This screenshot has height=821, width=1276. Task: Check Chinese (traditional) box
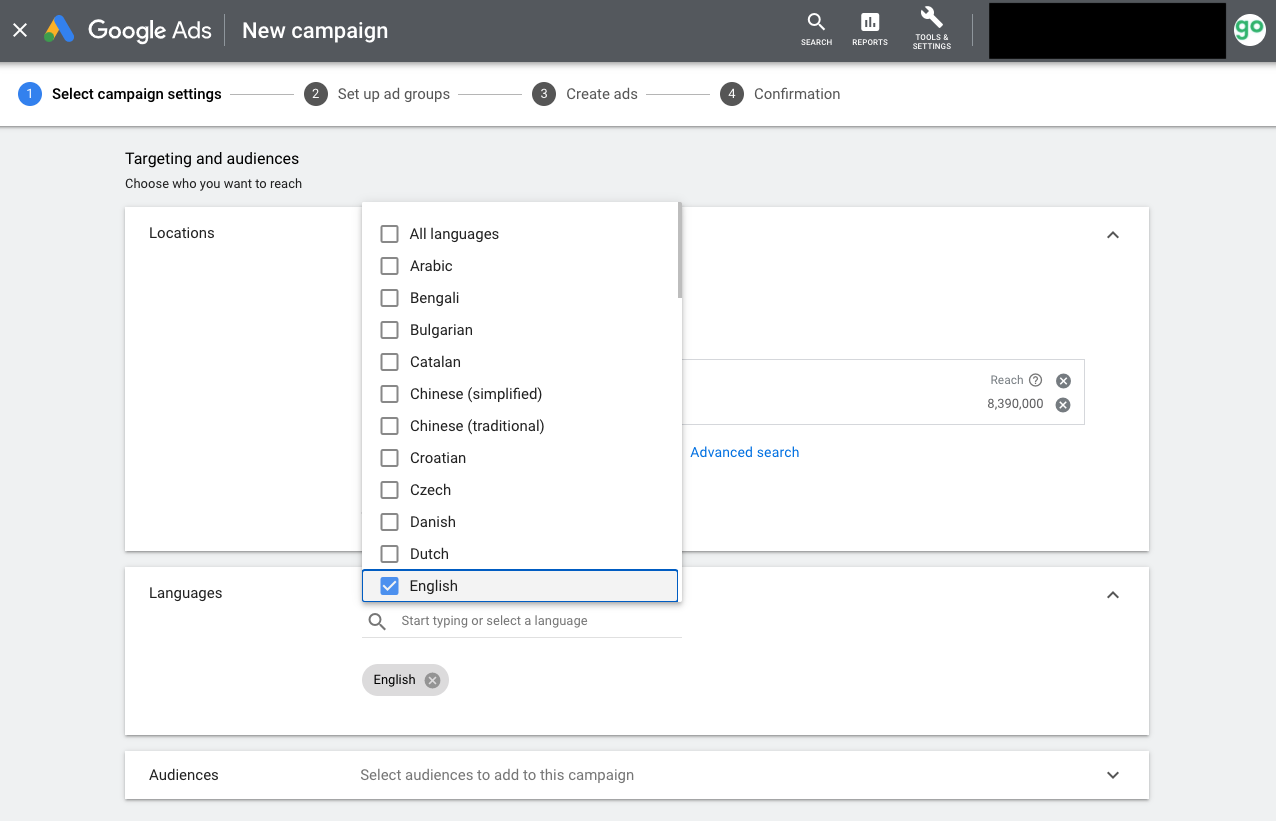click(390, 426)
